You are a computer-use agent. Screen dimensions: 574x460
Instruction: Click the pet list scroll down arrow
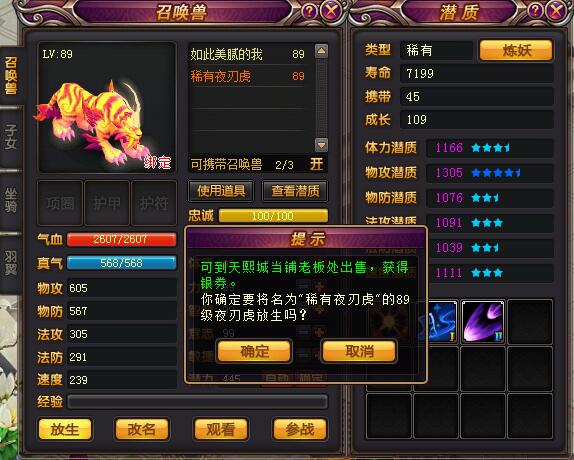[321, 145]
